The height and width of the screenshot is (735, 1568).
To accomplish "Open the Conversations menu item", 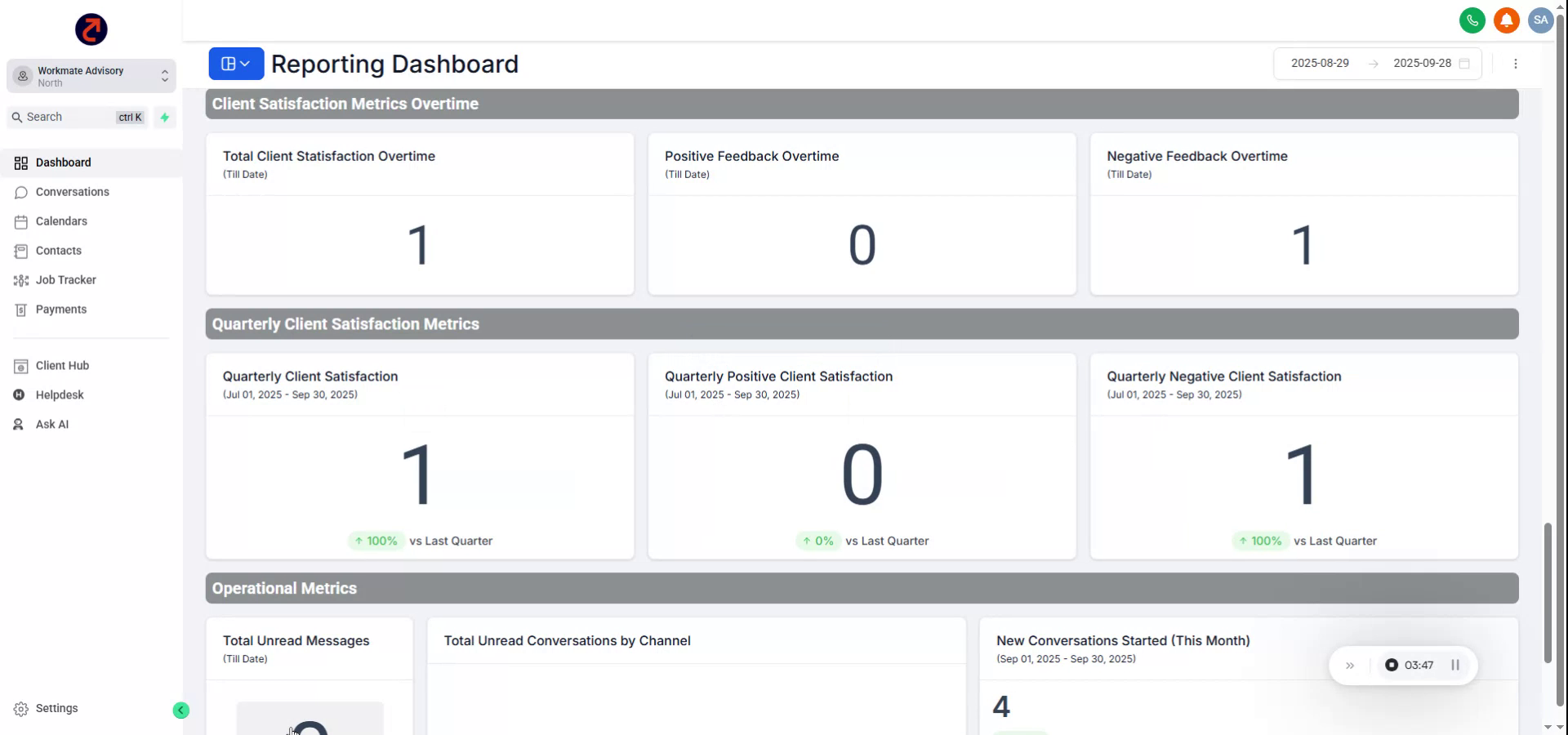I will pos(72,192).
